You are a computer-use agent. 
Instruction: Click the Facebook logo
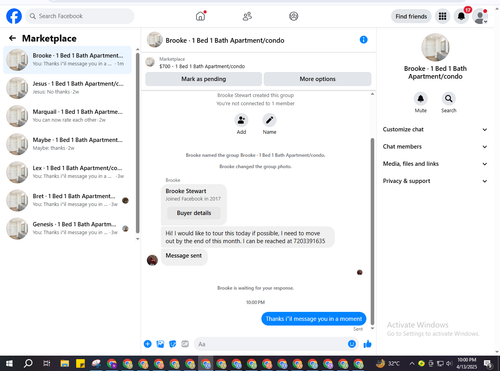click(x=14, y=16)
